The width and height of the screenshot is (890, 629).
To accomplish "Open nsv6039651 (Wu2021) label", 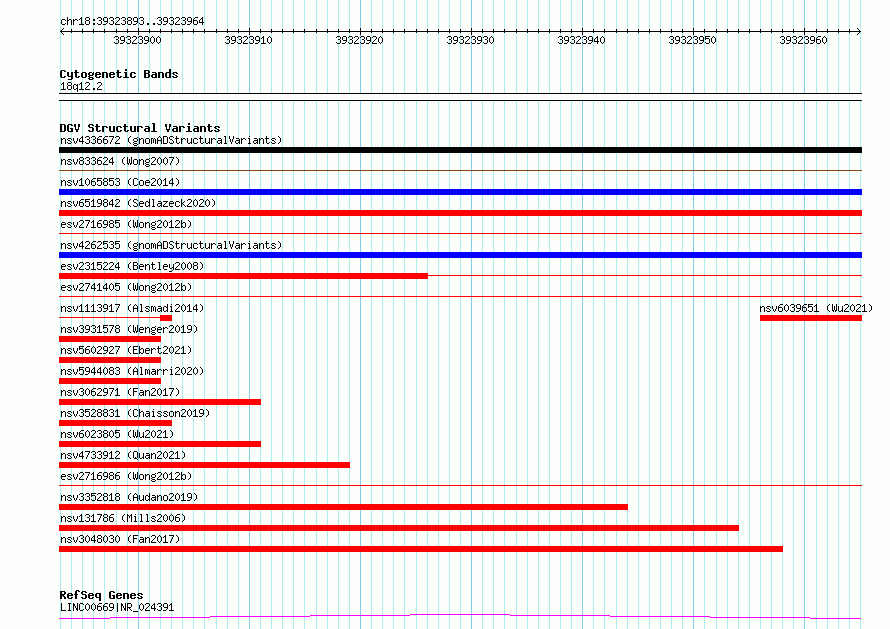I will point(816,308).
